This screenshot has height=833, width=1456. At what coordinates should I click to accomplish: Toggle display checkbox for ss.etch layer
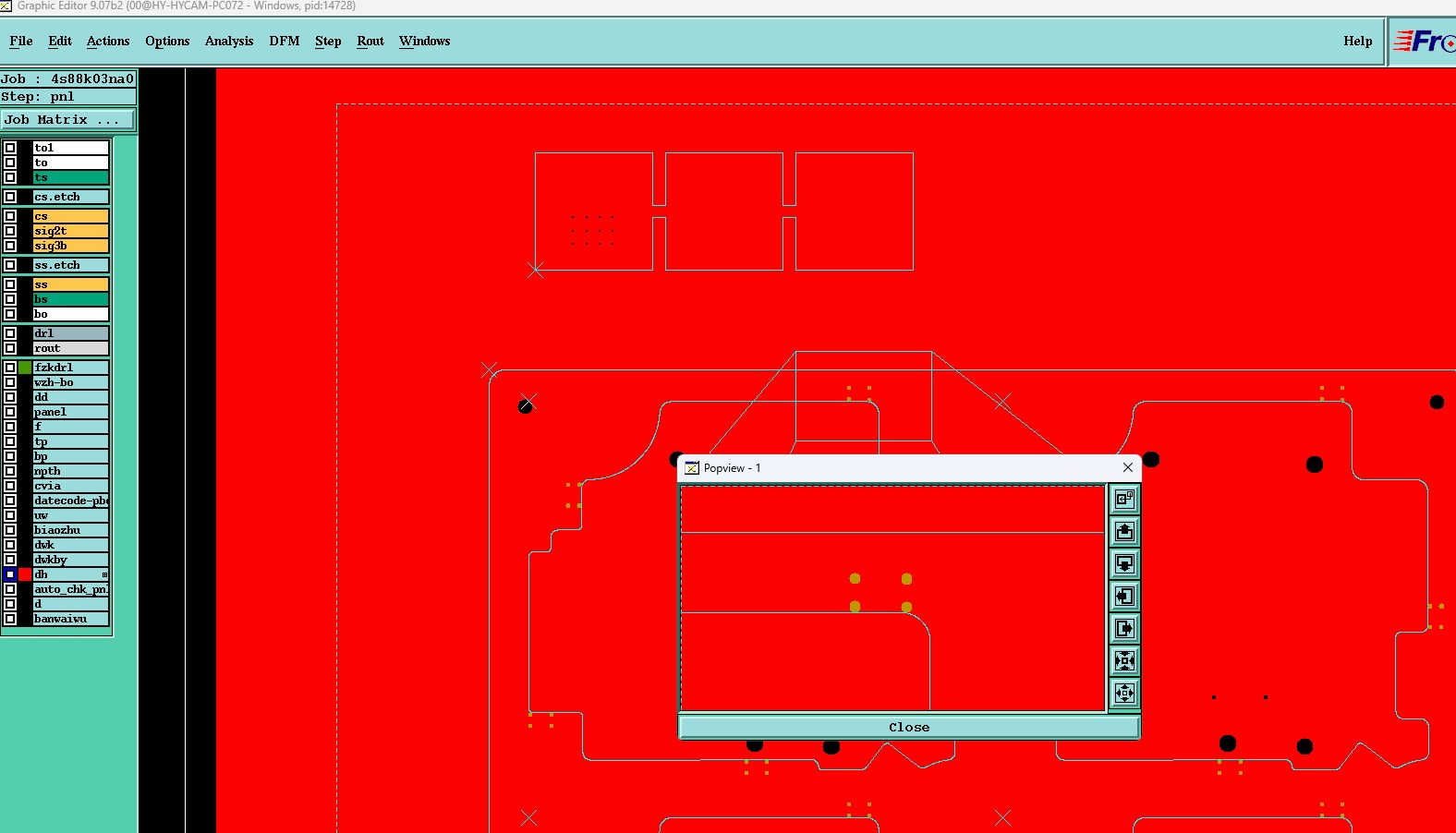coord(10,265)
